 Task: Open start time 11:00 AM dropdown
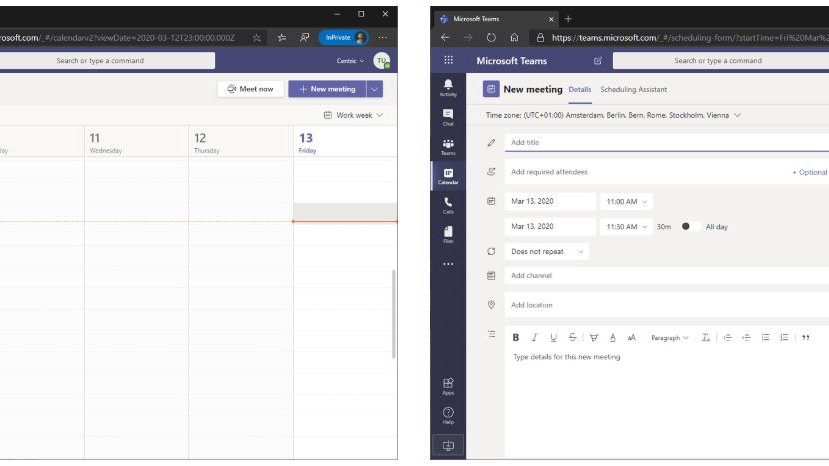point(626,202)
